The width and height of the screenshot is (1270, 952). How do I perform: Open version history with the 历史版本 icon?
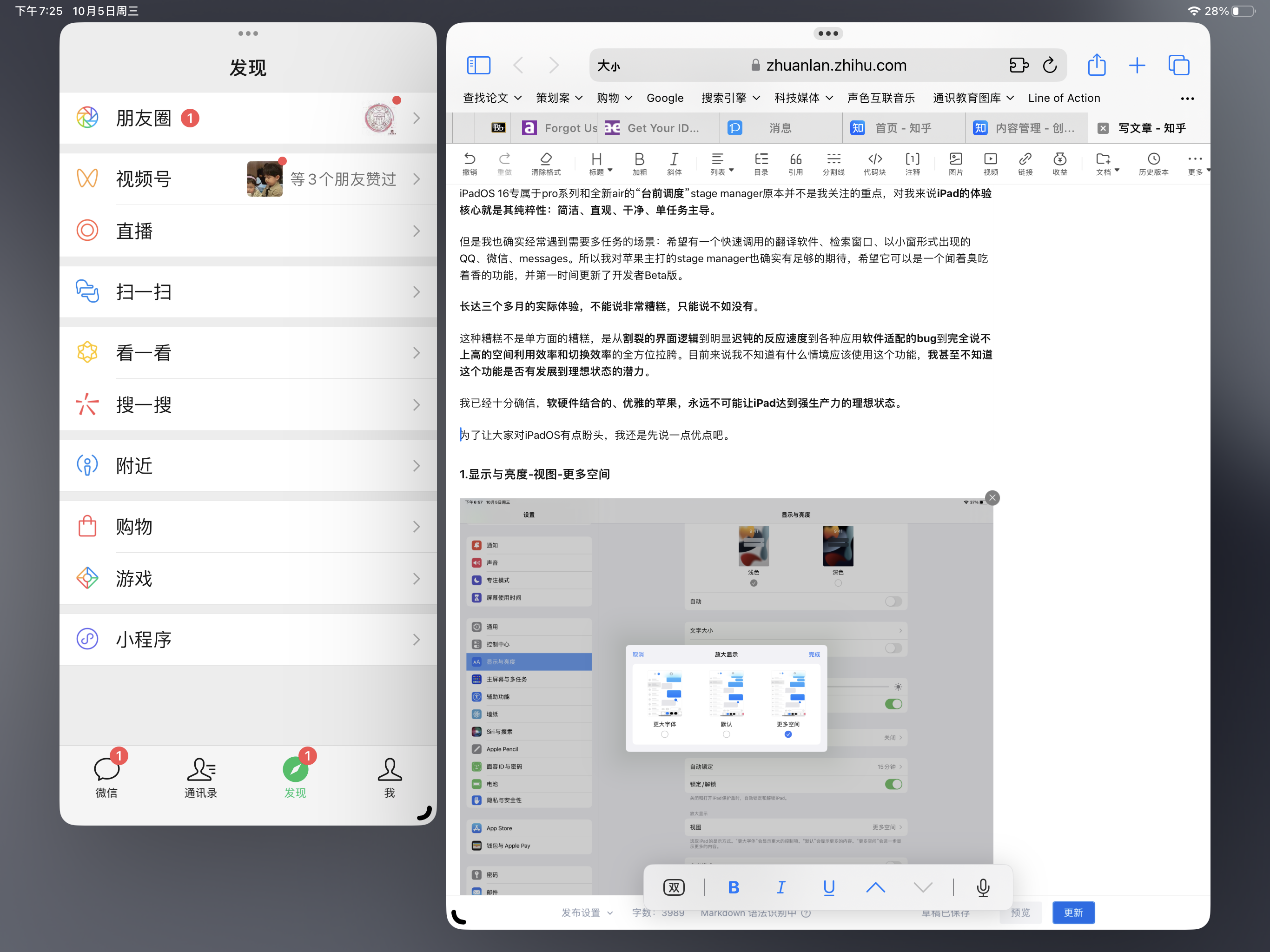(1153, 163)
